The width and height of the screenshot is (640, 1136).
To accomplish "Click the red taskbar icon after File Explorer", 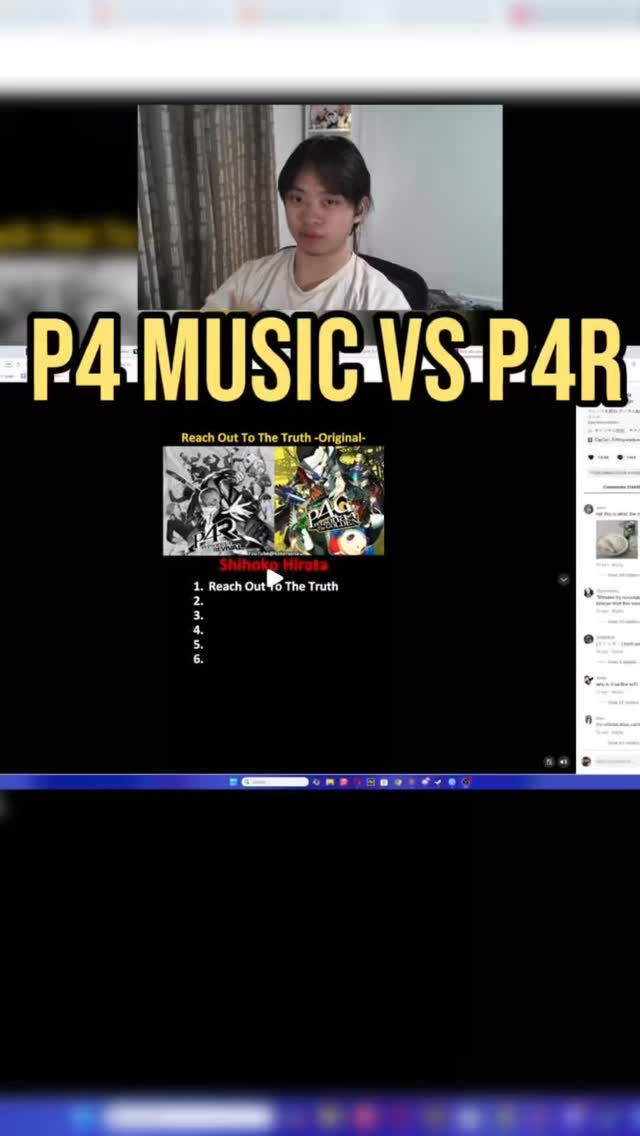I will 344,782.
